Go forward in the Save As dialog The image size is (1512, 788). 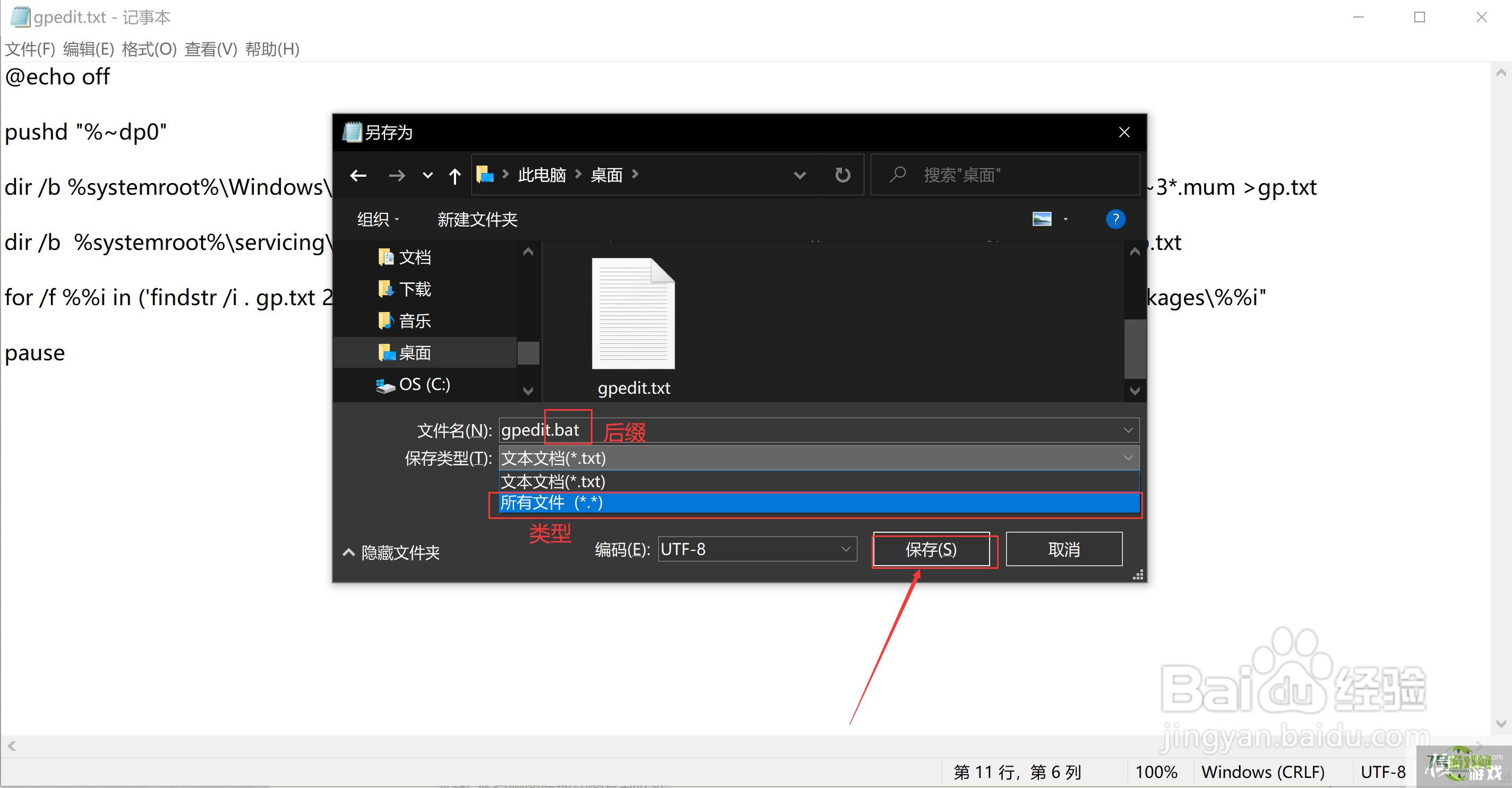[397, 175]
